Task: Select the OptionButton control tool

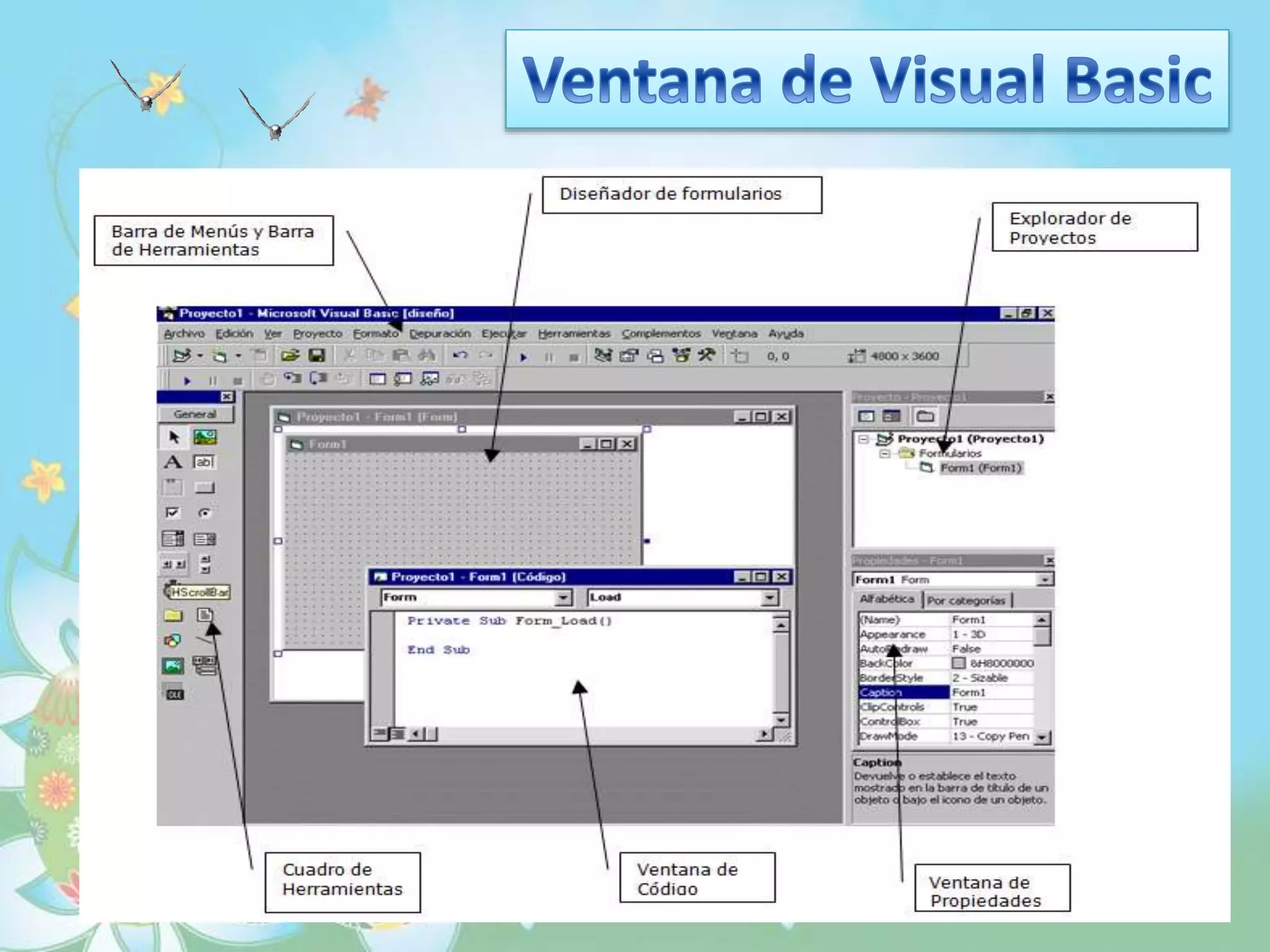Action: pyautogui.click(x=204, y=513)
